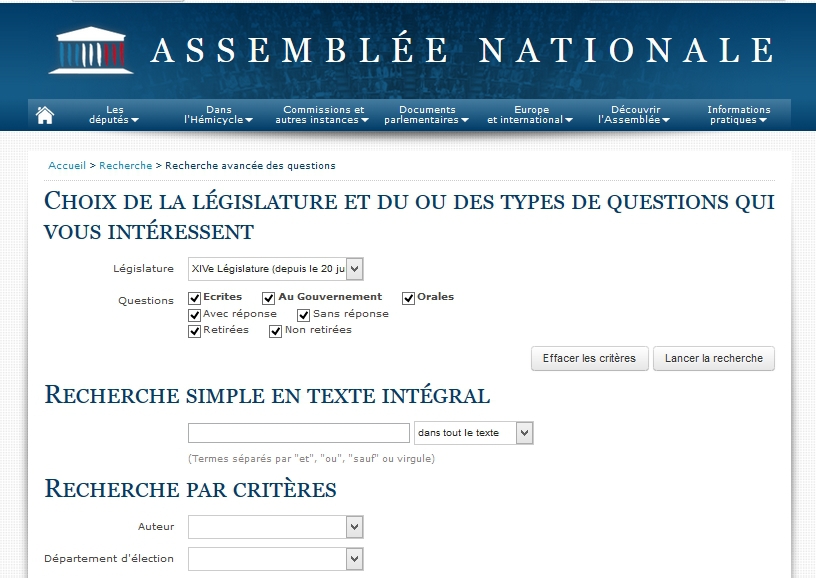Screen dimensions: 816x578
Task: Click the home icon in navigation bar
Action: pyautogui.click(x=45, y=115)
